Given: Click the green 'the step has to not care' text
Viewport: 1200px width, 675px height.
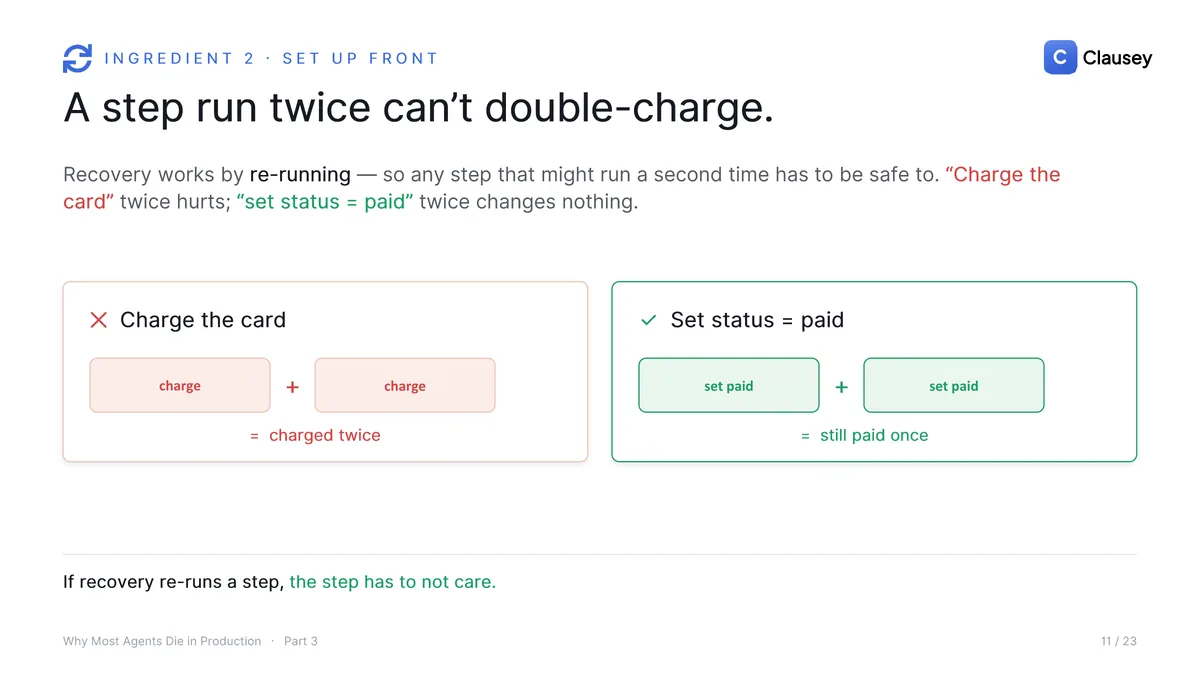Looking at the screenshot, I should click(x=392, y=582).
